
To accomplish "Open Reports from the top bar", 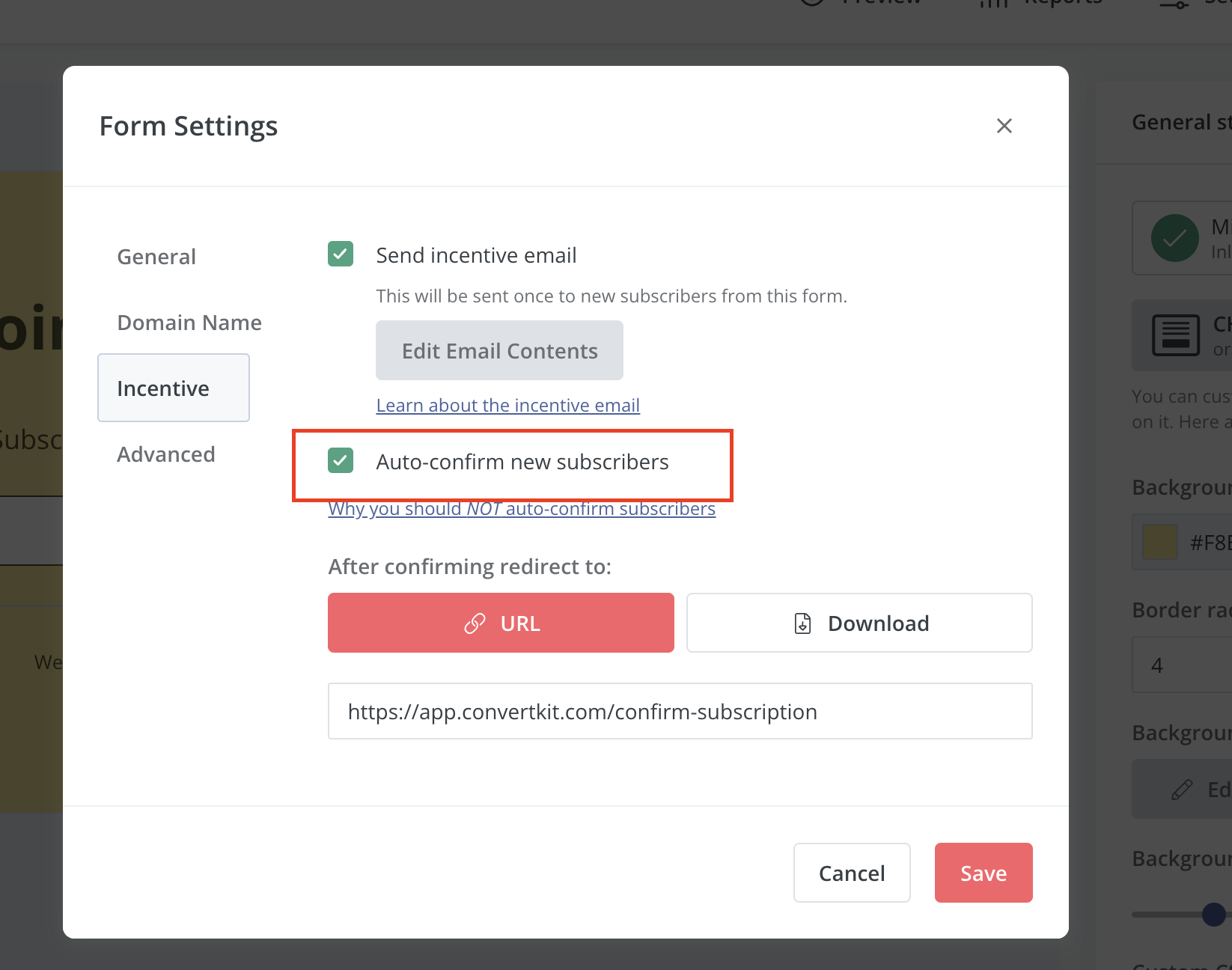I will coord(992,4).
